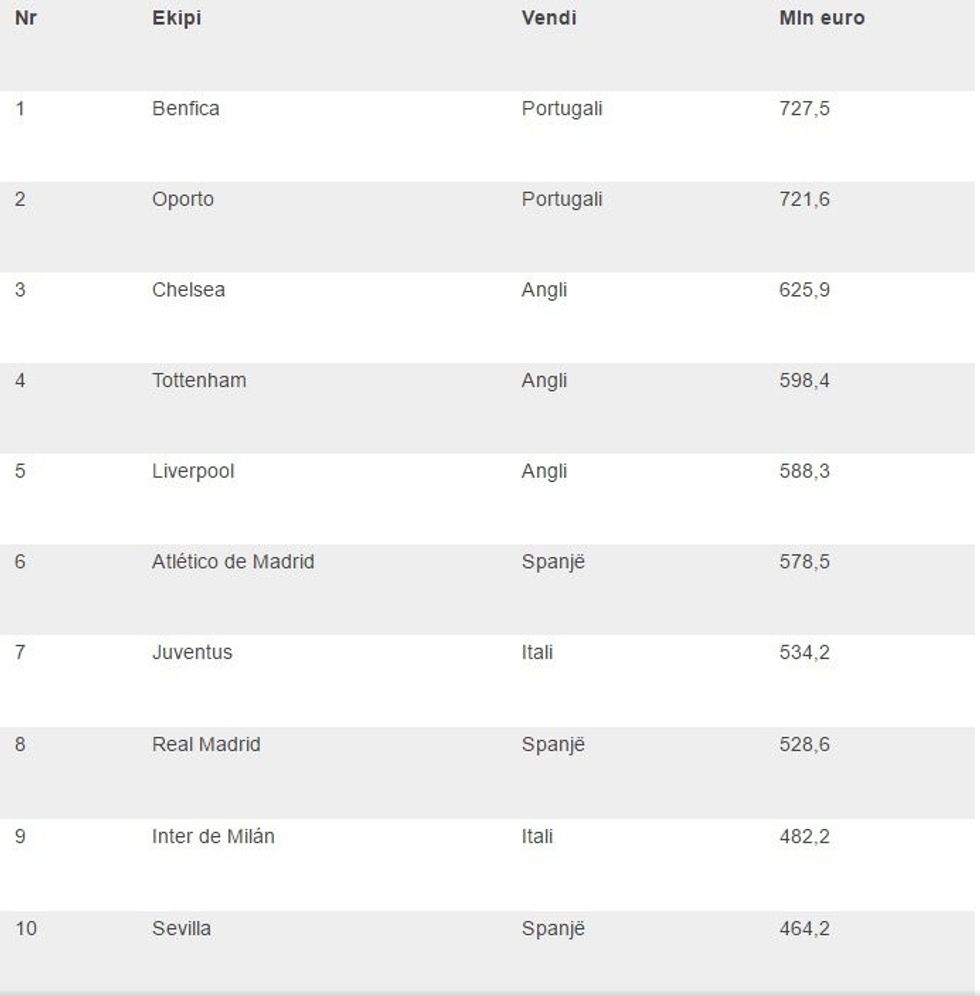The width and height of the screenshot is (980, 996).
Task: Select the Oporto team name
Action: tap(182, 199)
